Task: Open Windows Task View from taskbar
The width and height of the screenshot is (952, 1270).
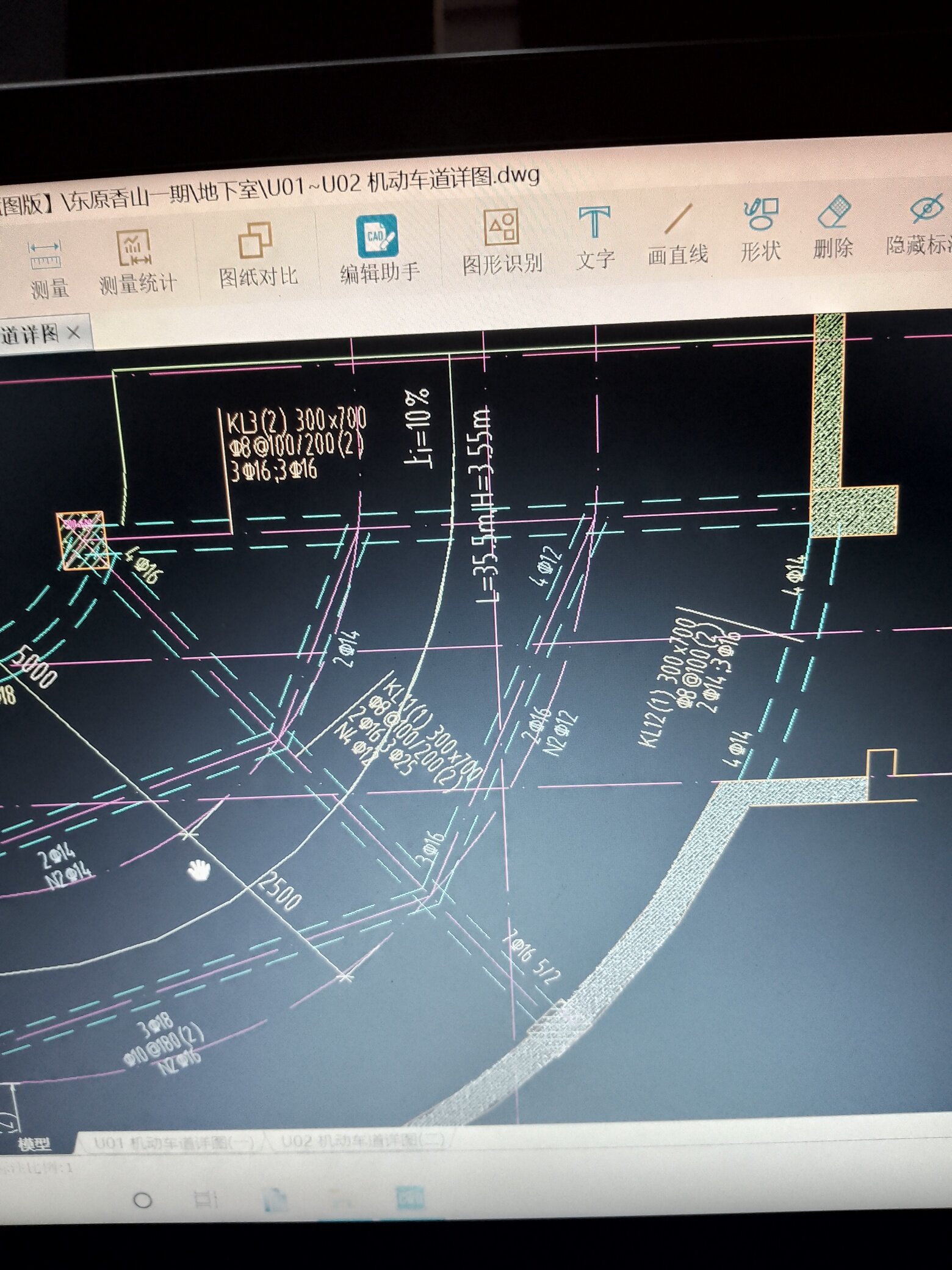Action: 203,1199
